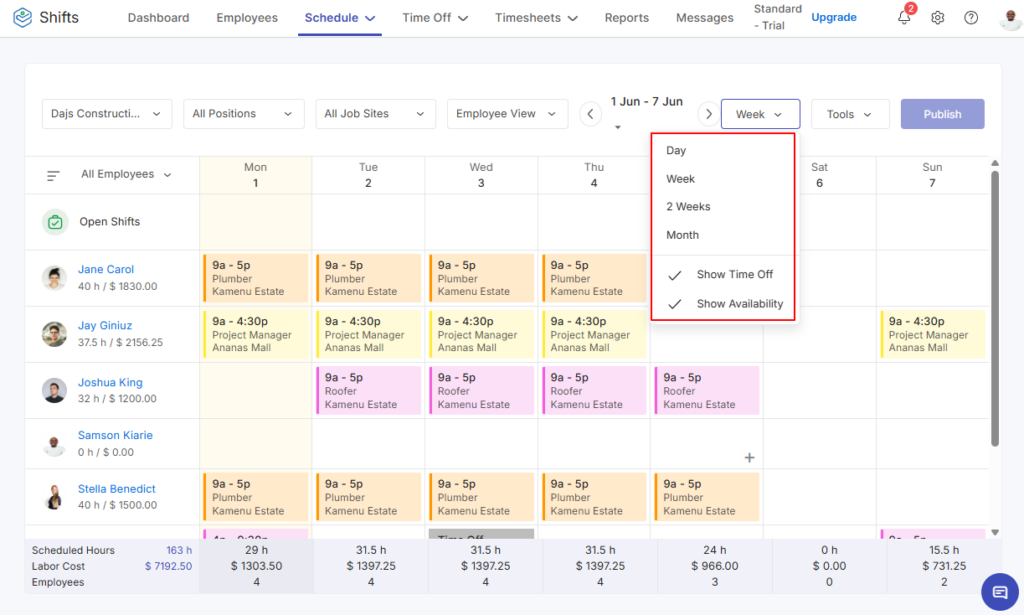Image resolution: width=1024 pixels, height=615 pixels.
Task: Expand the Time Off menu
Action: 435,18
